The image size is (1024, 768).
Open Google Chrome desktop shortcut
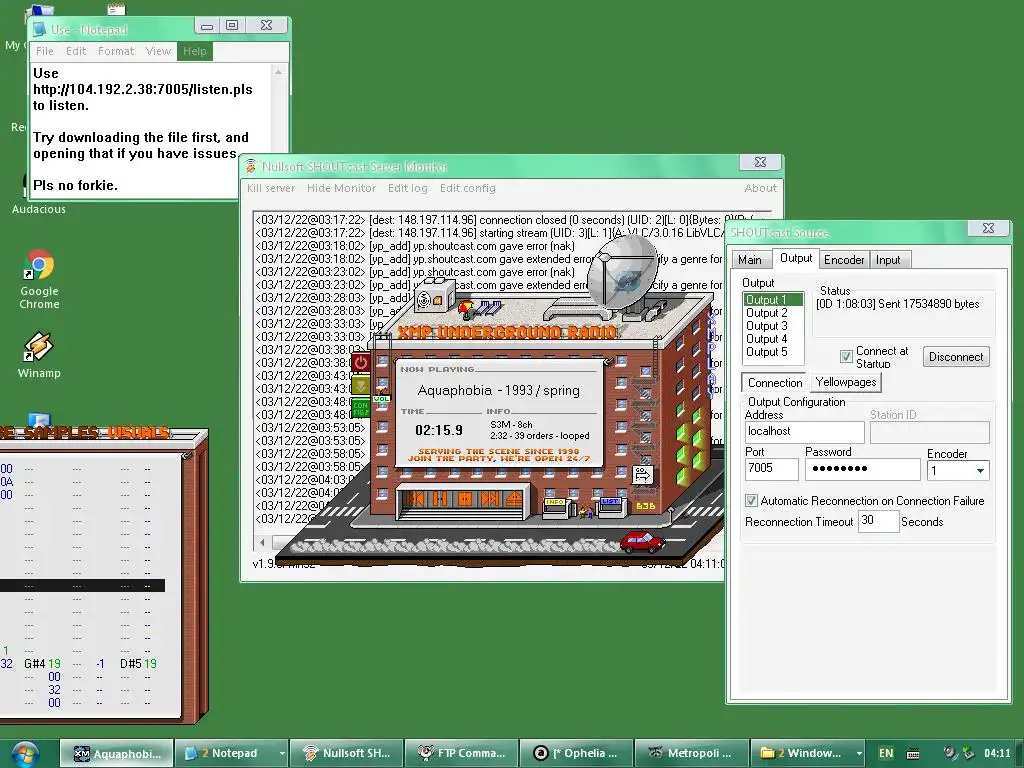click(x=39, y=279)
